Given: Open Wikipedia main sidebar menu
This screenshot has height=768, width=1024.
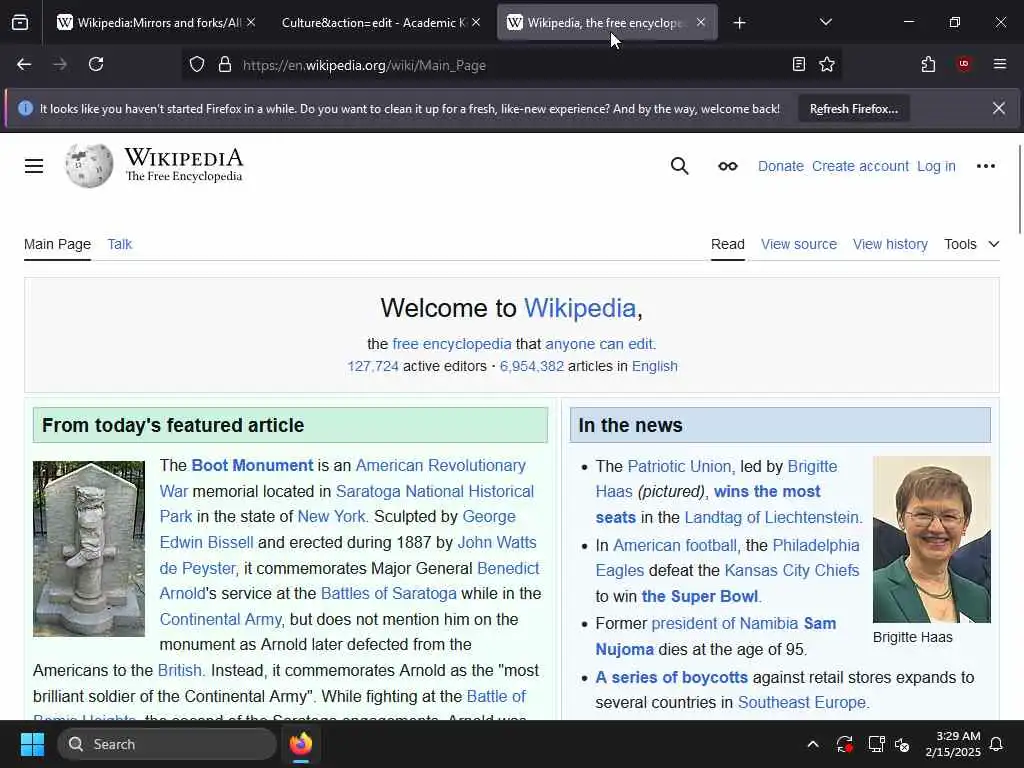Looking at the screenshot, I should pyautogui.click(x=34, y=166).
